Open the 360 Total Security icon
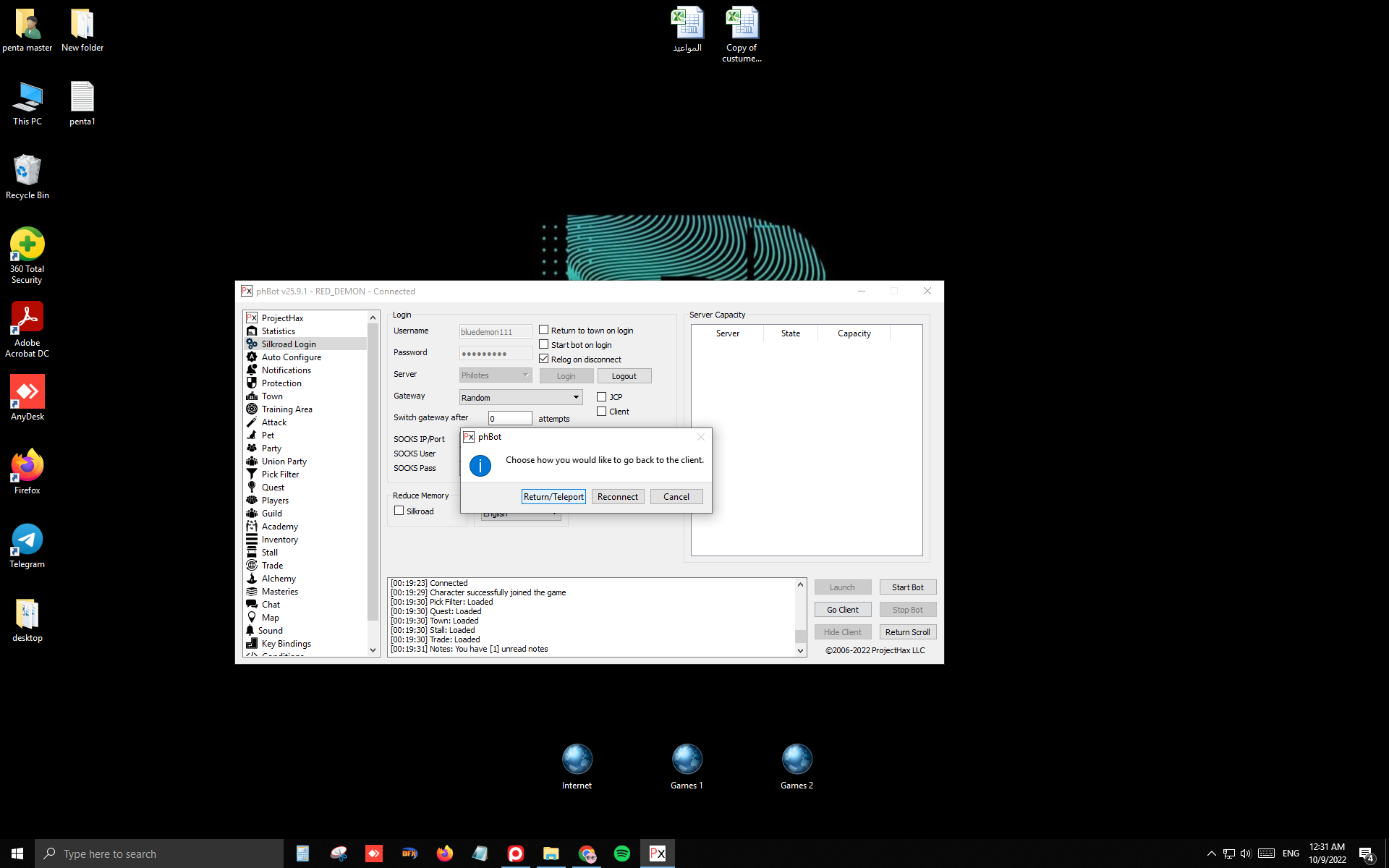Image resolution: width=1389 pixels, height=868 pixels. (x=27, y=244)
